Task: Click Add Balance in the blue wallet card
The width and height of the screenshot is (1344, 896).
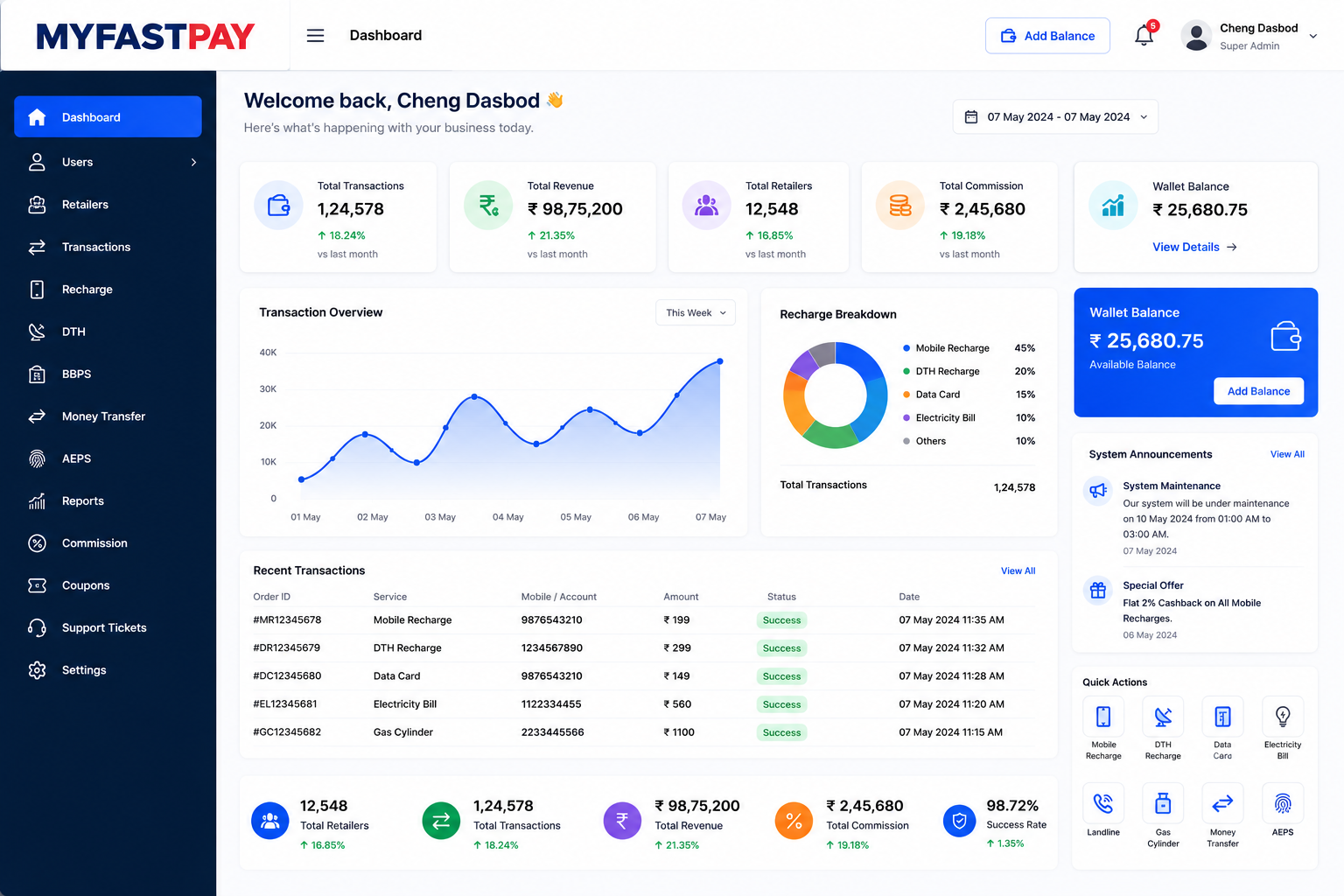Action: click(x=1258, y=391)
